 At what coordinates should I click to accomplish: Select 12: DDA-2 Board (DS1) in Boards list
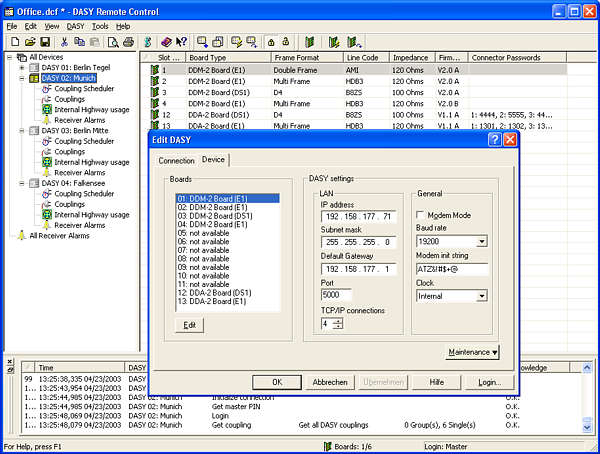pyautogui.click(x=212, y=292)
